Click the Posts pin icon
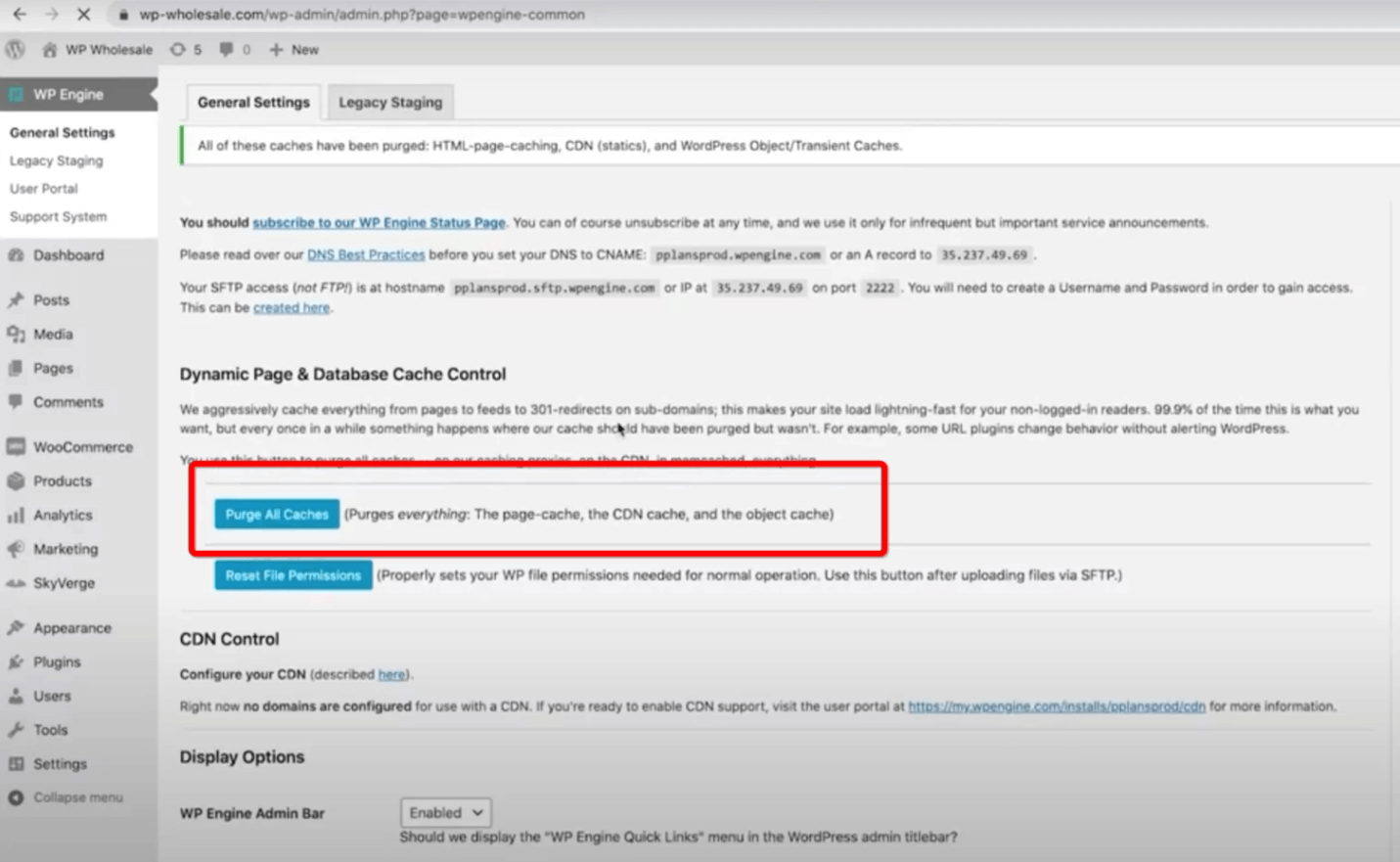 (16, 300)
